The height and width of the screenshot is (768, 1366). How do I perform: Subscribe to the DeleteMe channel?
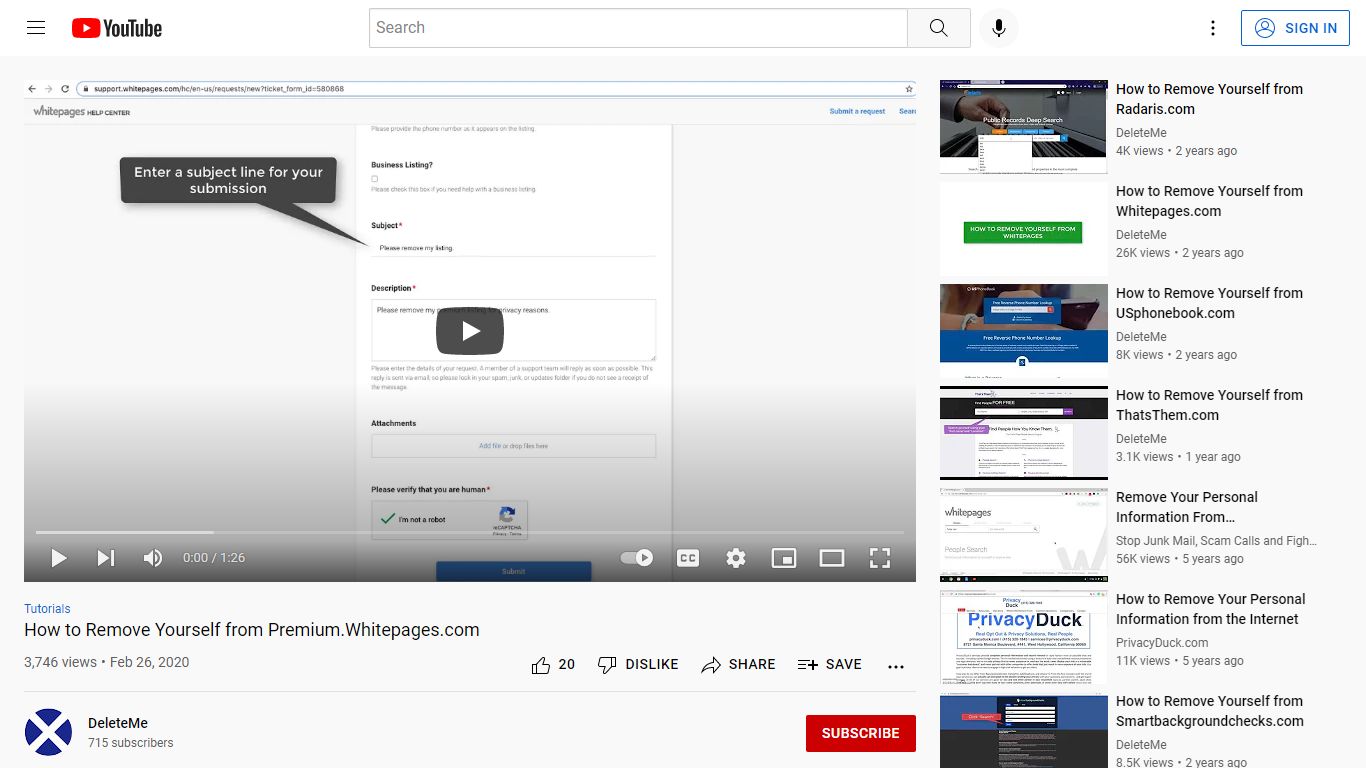coord(860,733)
